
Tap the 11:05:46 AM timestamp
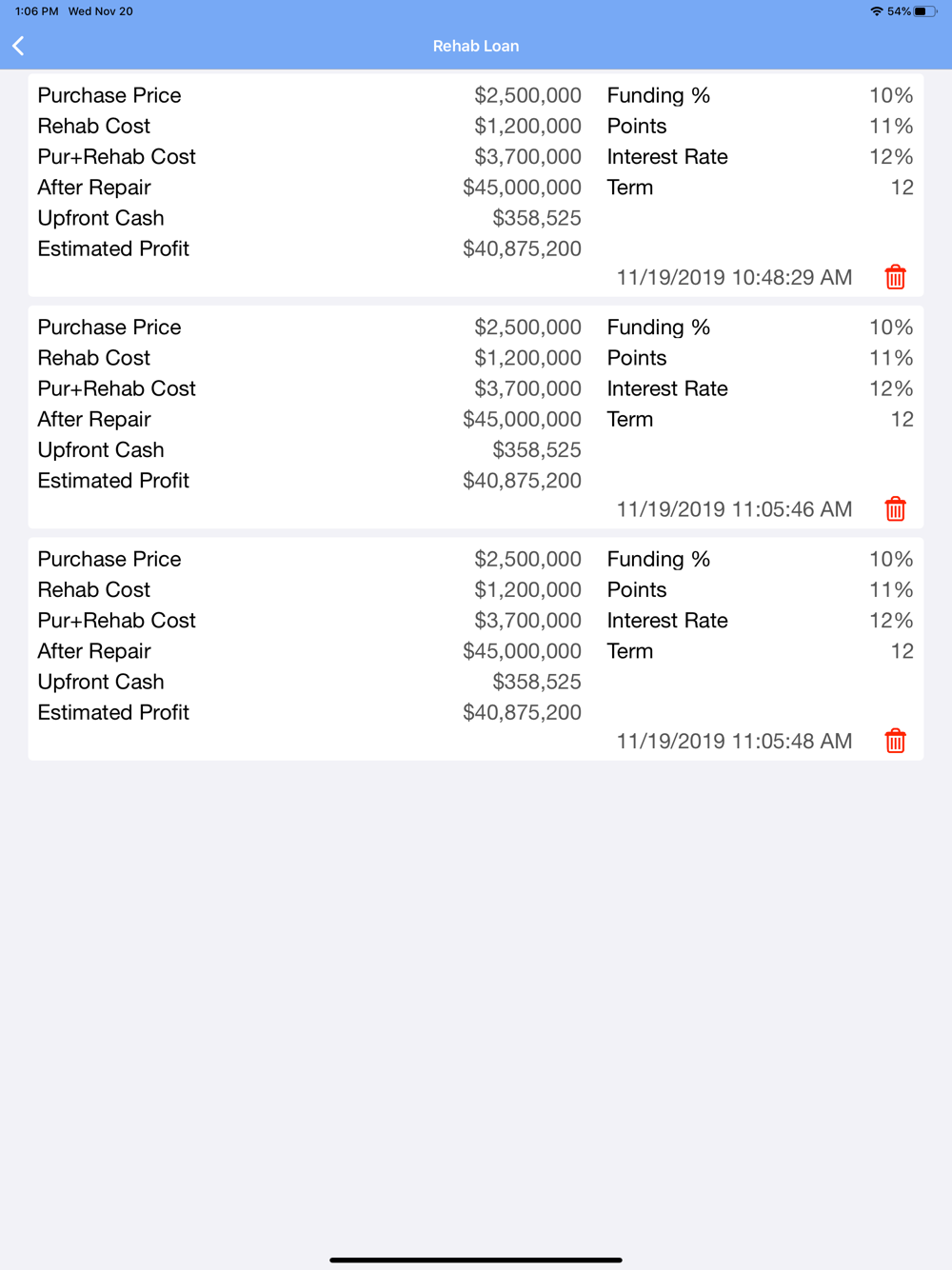pyautogui.click(x=734, y=509)
